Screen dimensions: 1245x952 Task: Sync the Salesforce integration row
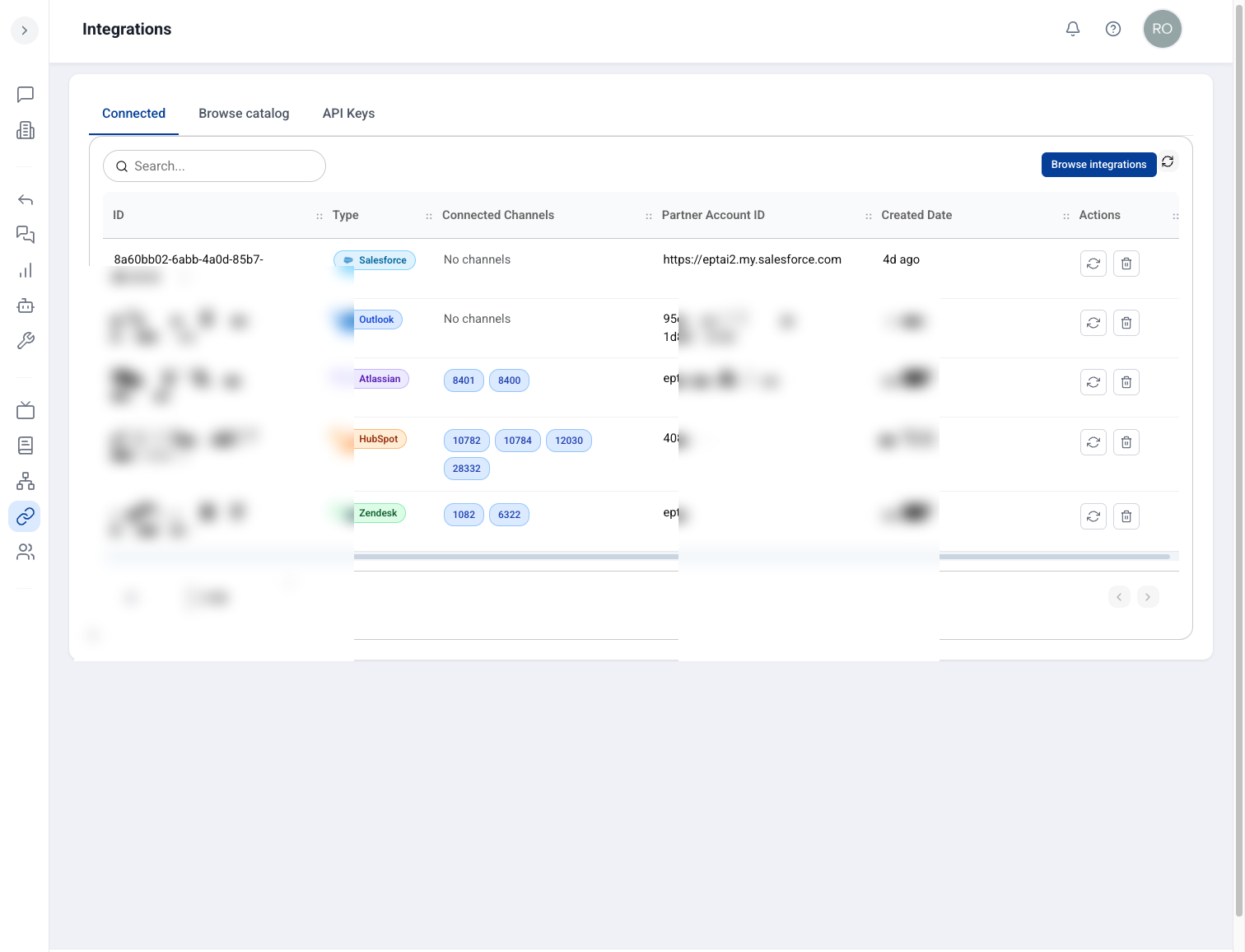(1093, 264)
